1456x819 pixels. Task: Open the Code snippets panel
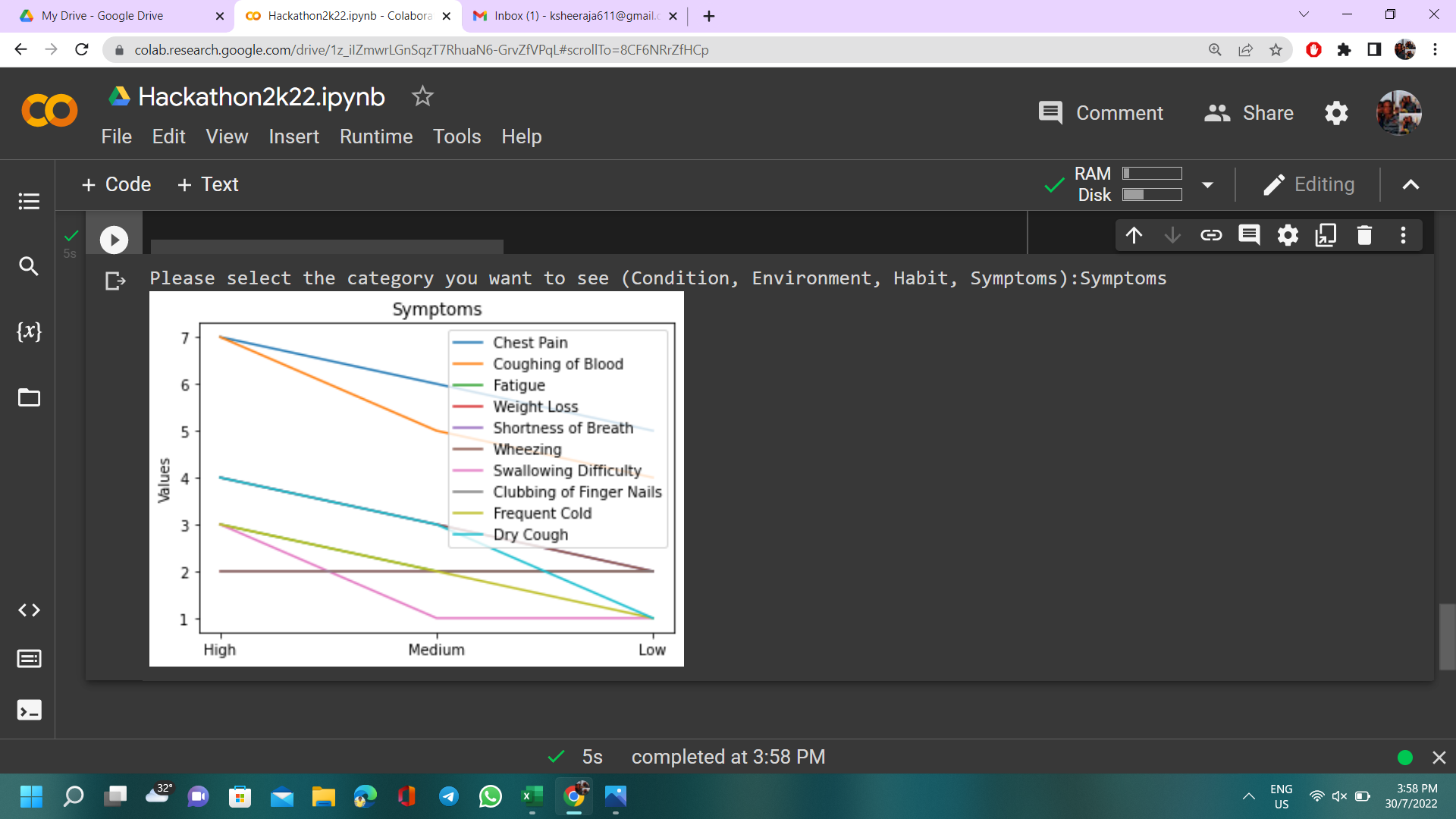tap(29, 610)
